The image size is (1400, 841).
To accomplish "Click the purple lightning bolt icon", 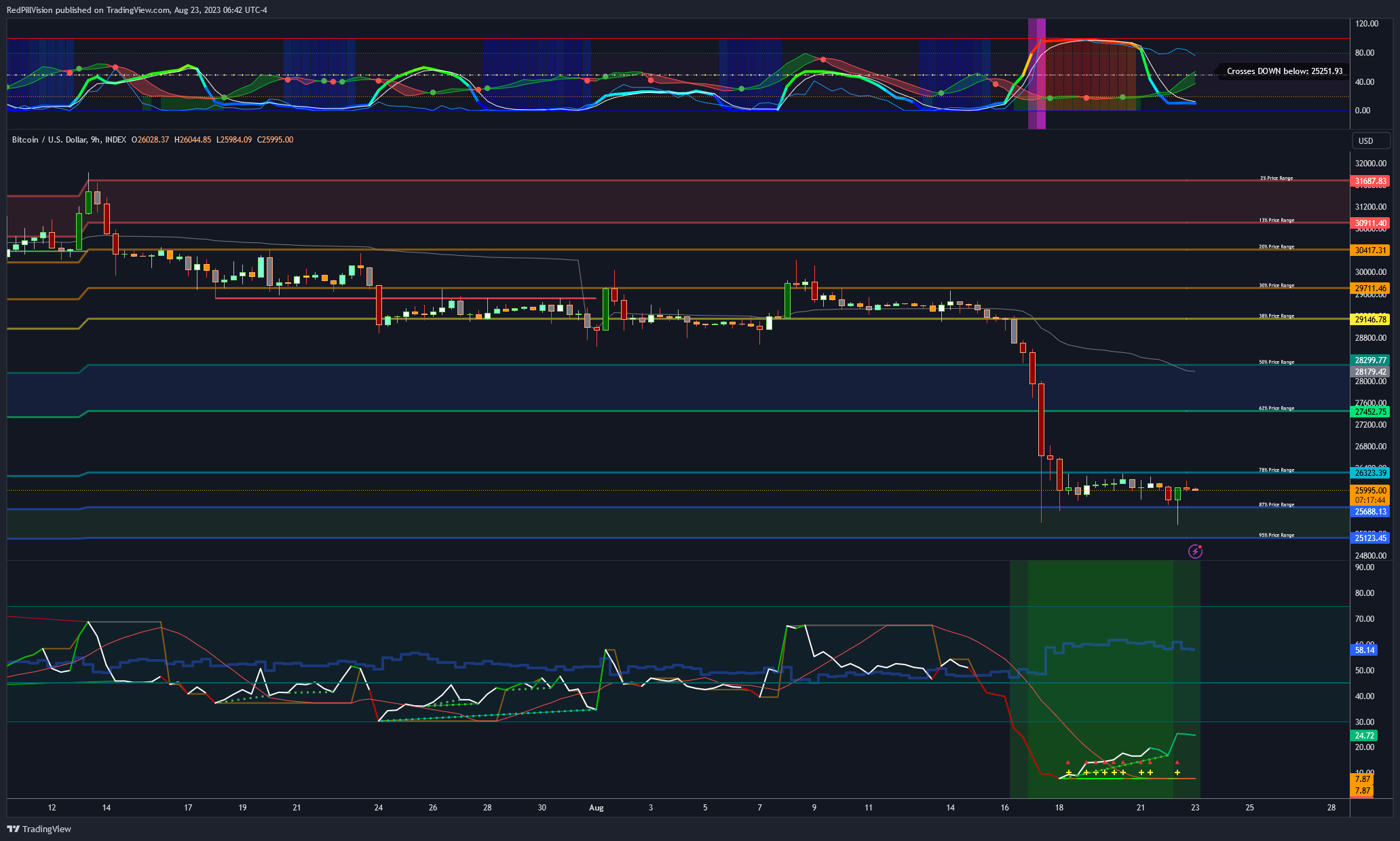I will [x=1195, y=551].
